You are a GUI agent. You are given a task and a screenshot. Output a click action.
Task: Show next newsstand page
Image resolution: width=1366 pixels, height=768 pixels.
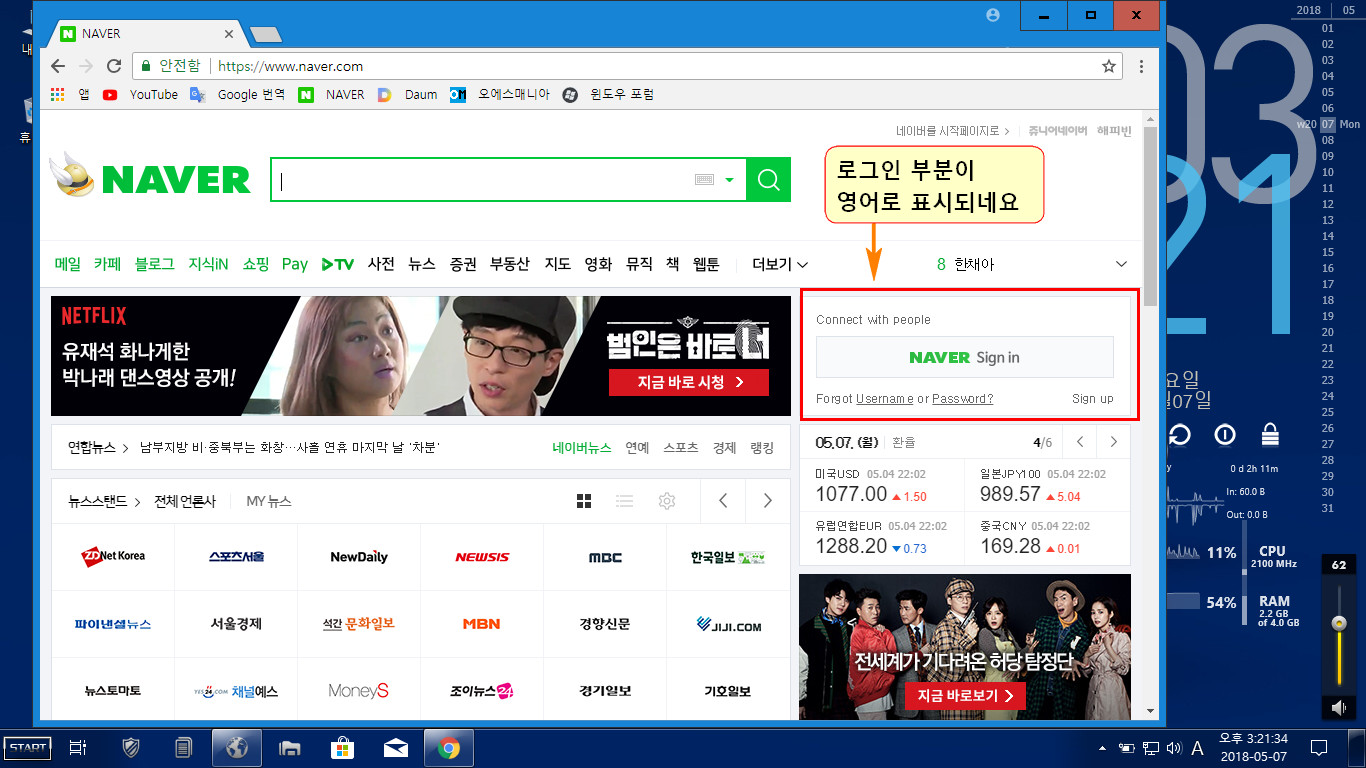[x=767, y=501]
